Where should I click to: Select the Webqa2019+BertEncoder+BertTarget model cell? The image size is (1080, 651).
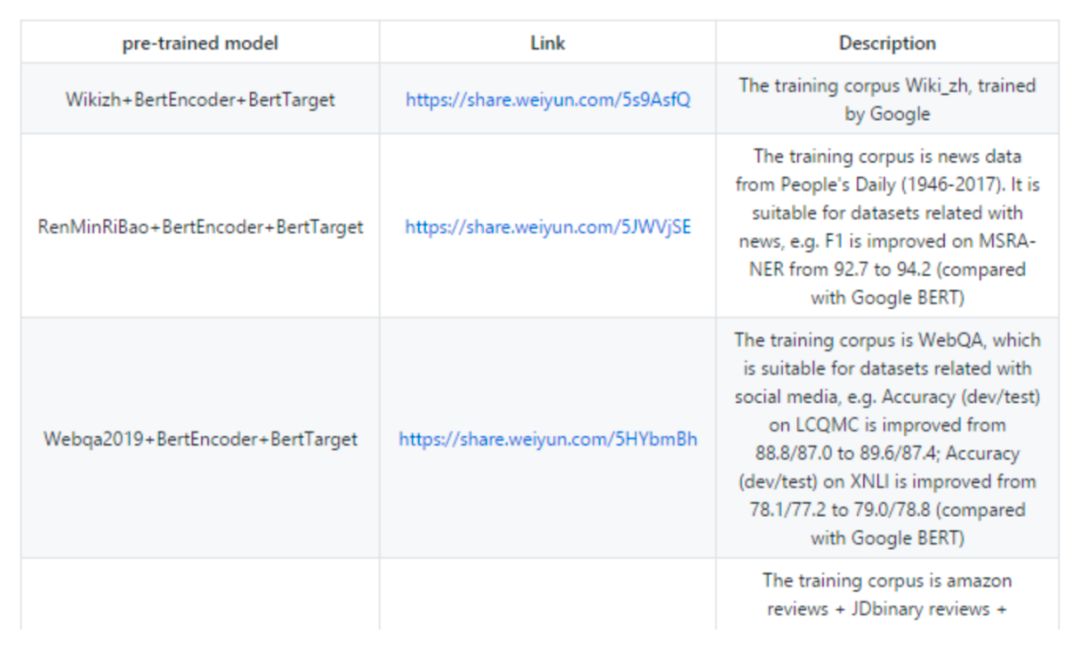[200, 439]
